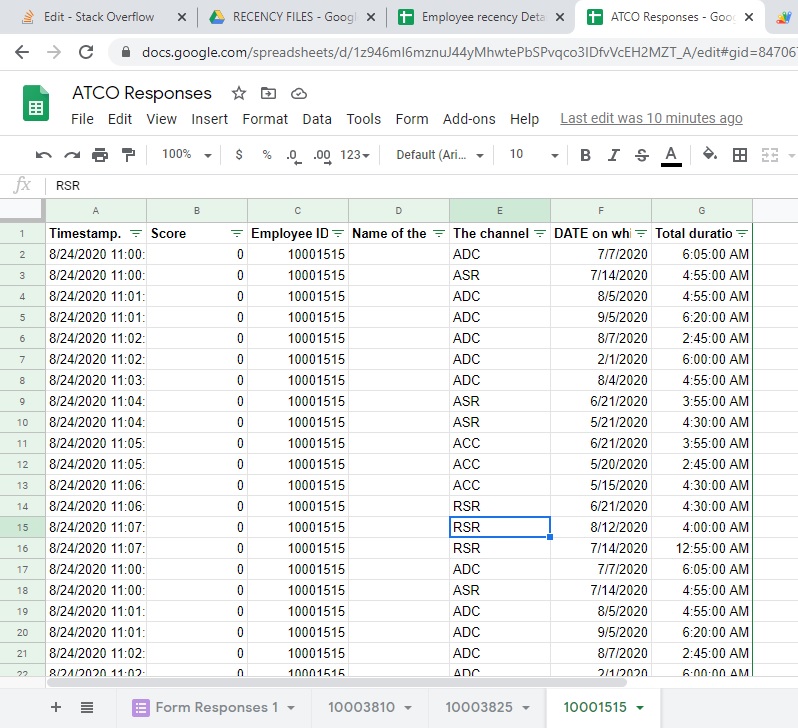The height and width of the screenshot is (728, 798).
Task: Toggle Bold formatting
Action: pyautogui.click(x=586, y=155)
